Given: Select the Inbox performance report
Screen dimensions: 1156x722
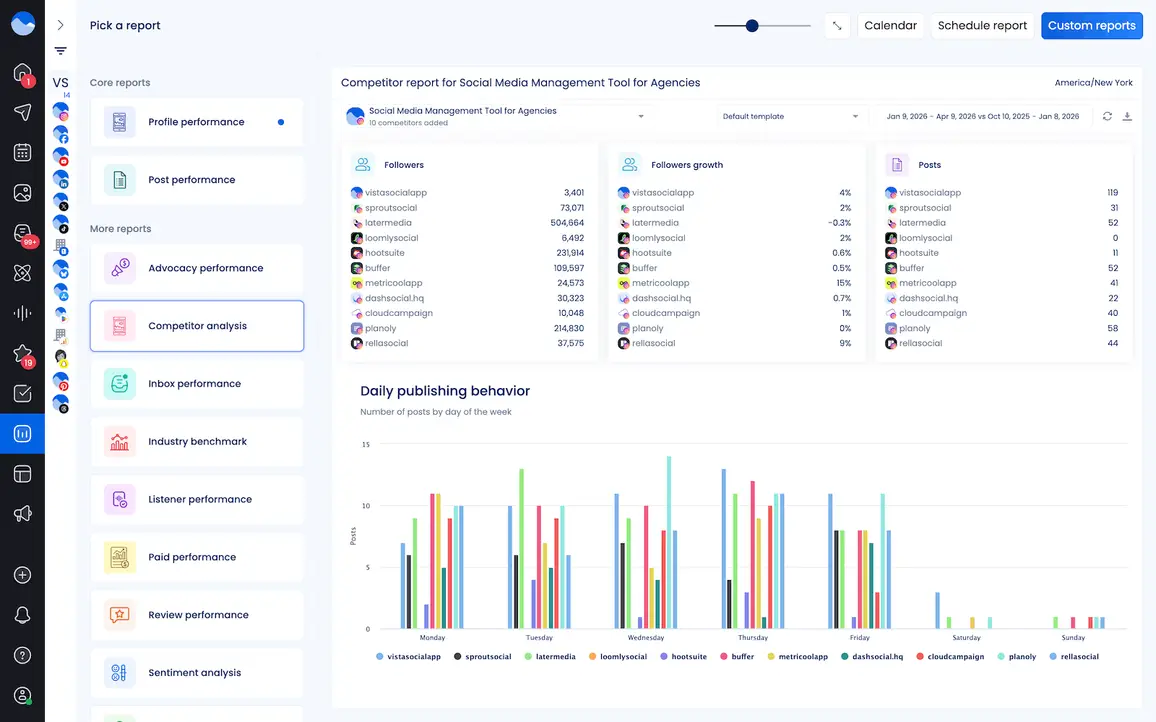Looking at the screenshot, I should (196, 383).
